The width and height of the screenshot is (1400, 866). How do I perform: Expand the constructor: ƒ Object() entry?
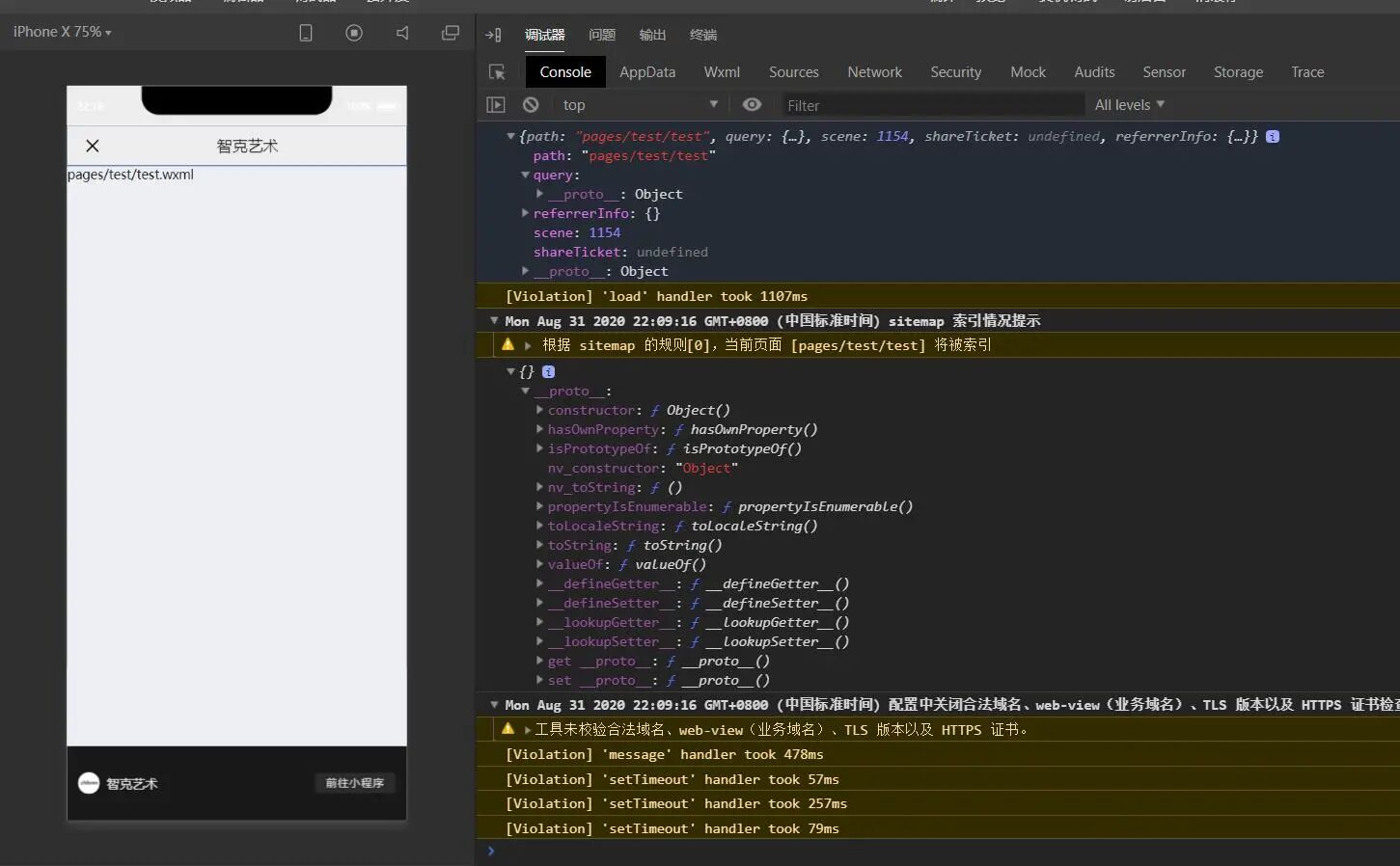[539, 410]
